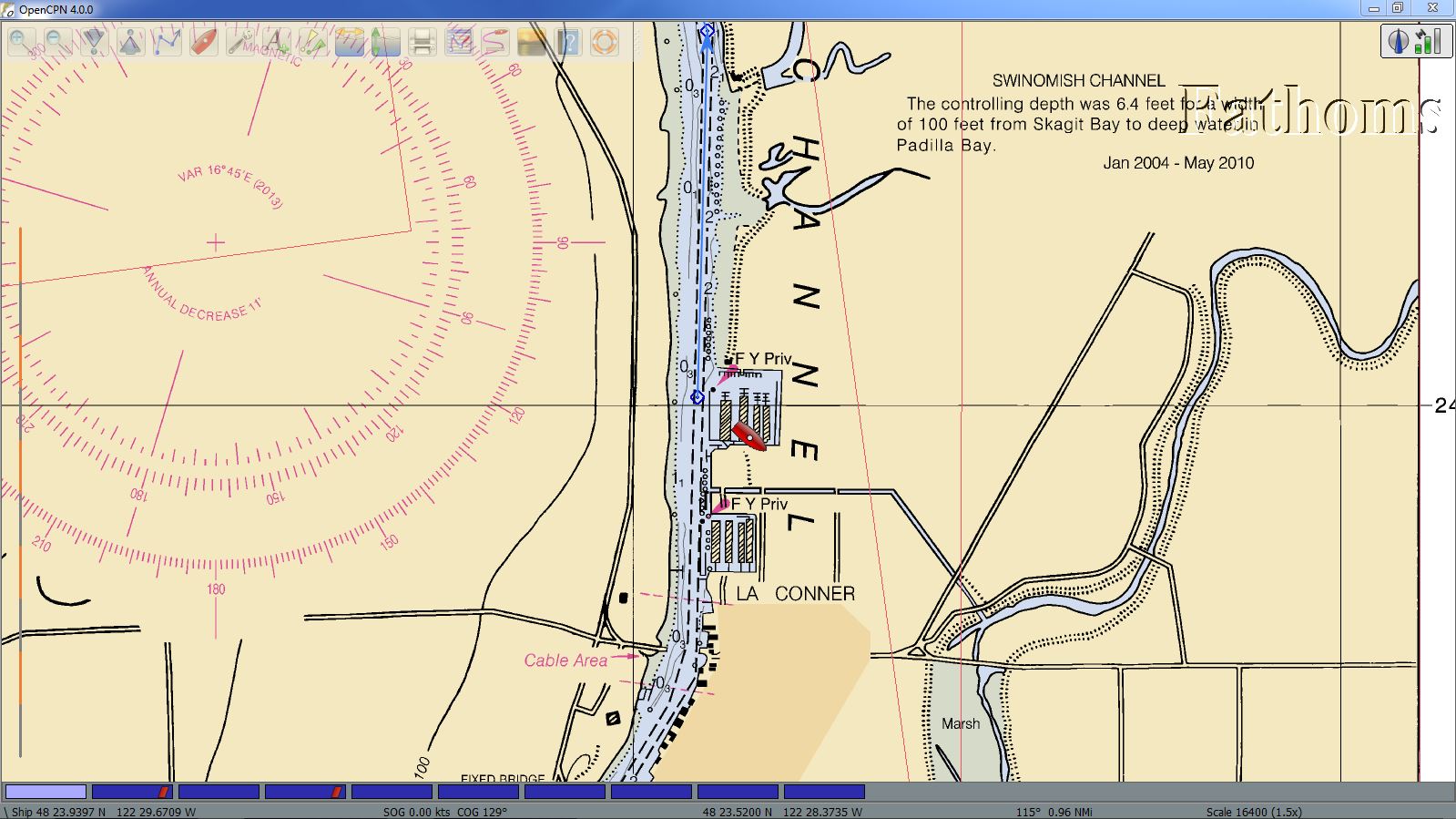The image size is (1456, 819).
Task: Click the LA CONNER chart label
Action: pos(795,594)
